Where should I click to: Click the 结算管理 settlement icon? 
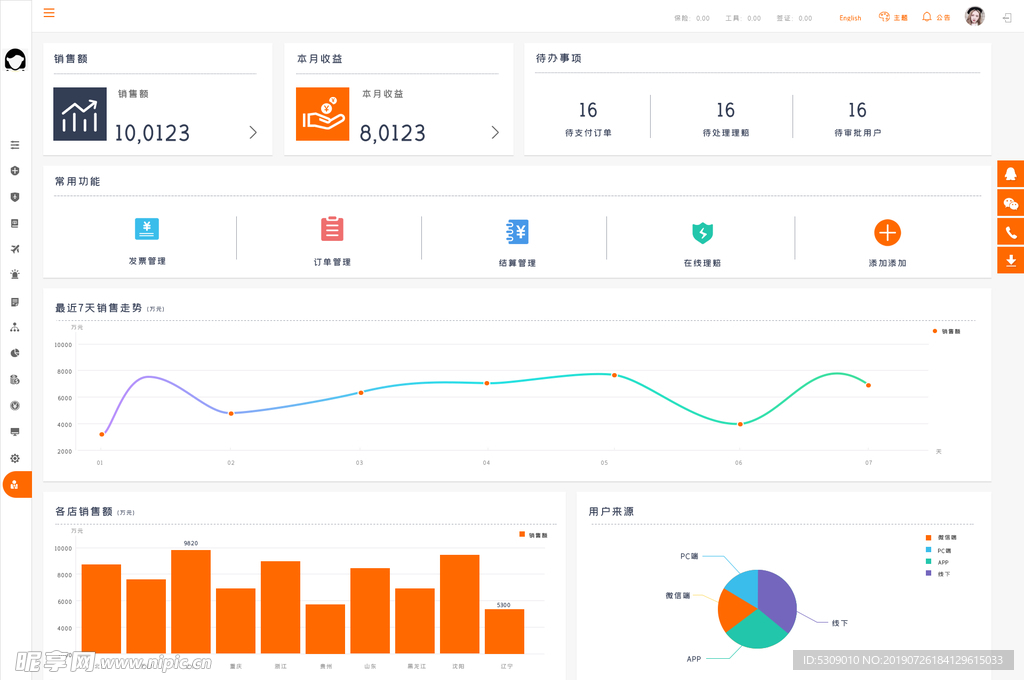(x=517, y=232)
